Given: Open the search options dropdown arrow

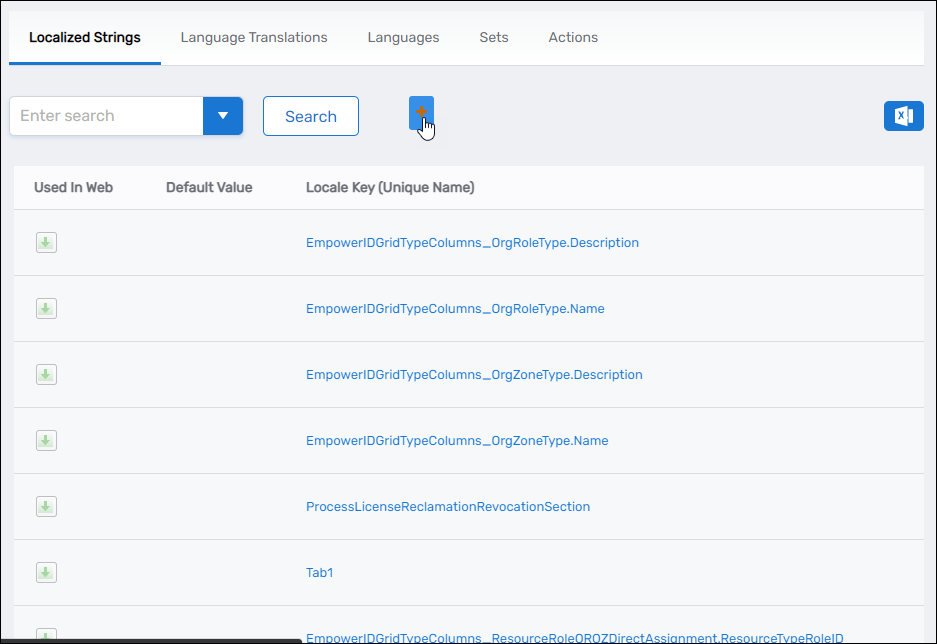Looking at the screenshot, I should pos(222,116).
